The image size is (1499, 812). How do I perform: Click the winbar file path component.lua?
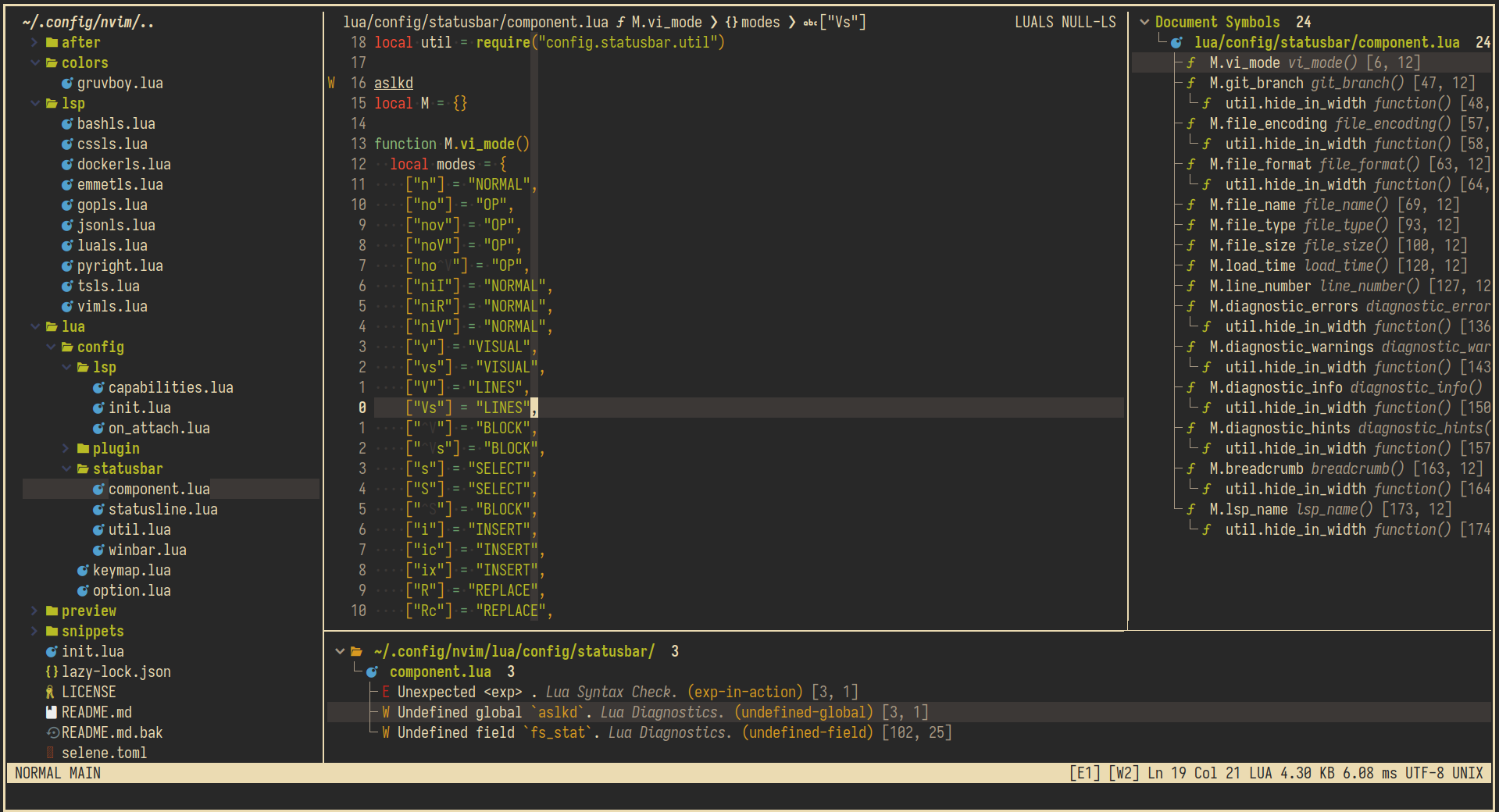(x=475, y=22)
